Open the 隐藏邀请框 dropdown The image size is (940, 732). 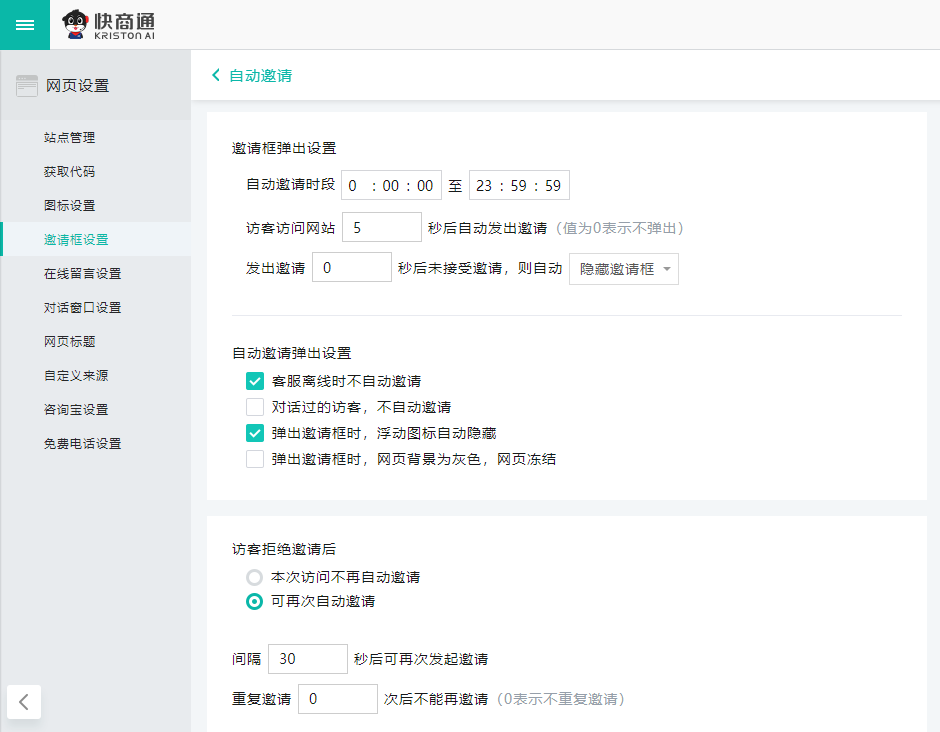(x=623, y=269)
